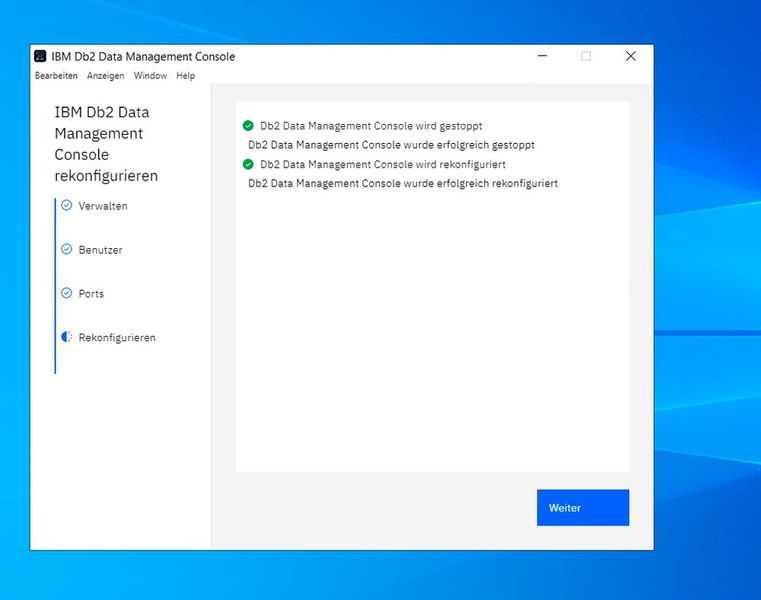Image resolution: width=761 pixels, height=600 pixels.
Task: Click the disabled maximize window button
Action: click(x=586, y=56)
